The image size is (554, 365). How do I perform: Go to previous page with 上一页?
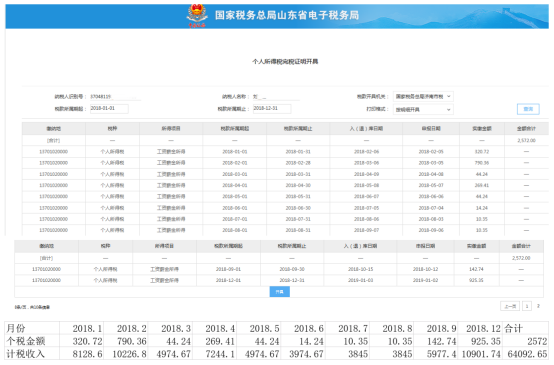tap(510, 306)
